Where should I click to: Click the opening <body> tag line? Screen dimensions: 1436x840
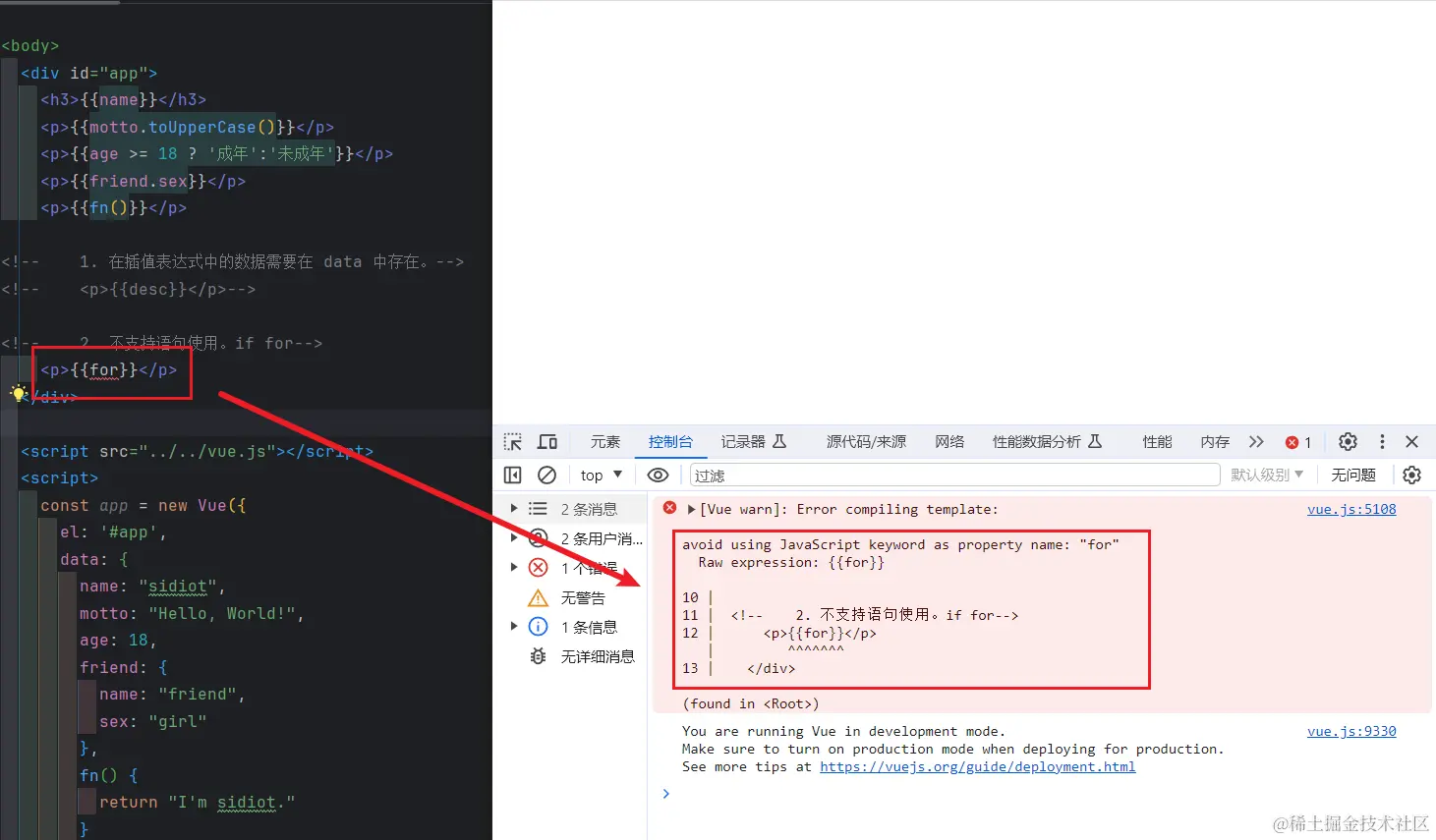(29, 45)
